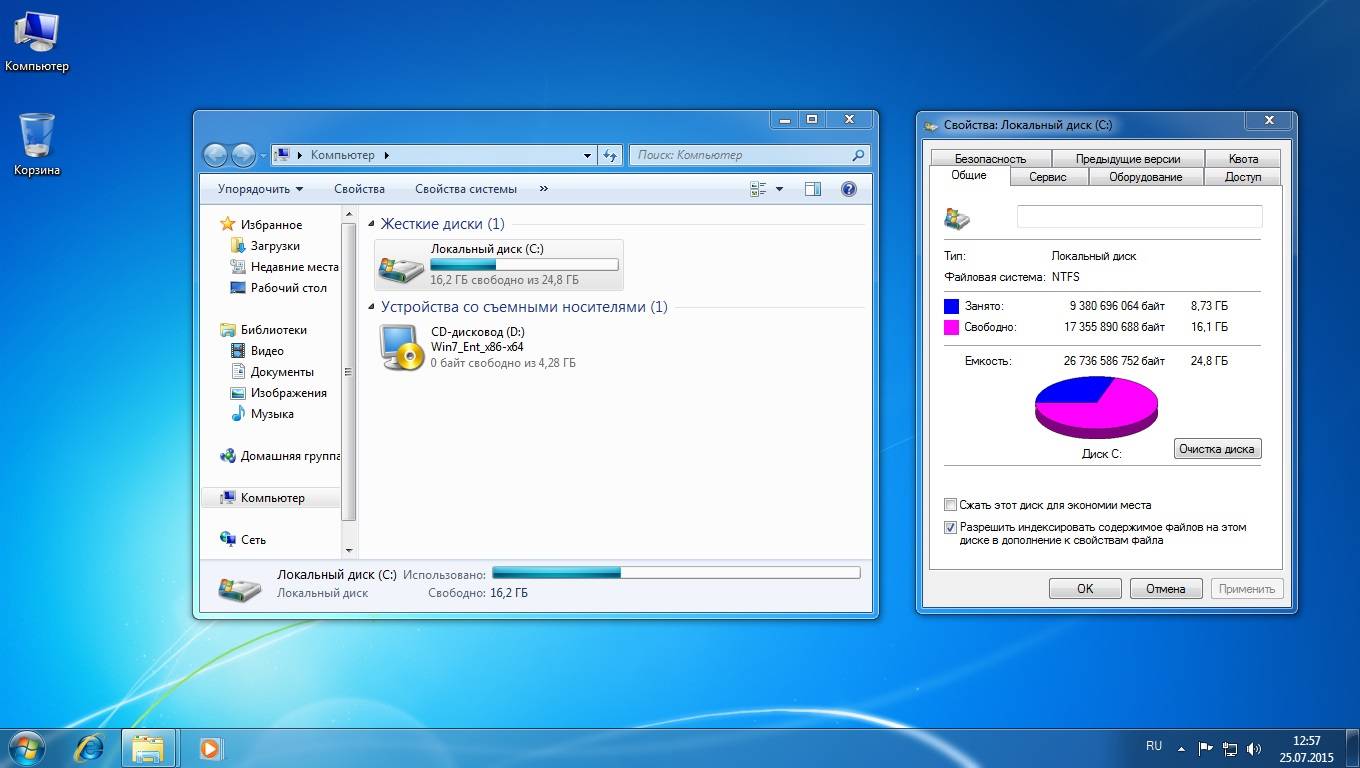1360x768 pixels.
Task: Open the Компьютер desktop icon
Action: [x=37, y=33]
